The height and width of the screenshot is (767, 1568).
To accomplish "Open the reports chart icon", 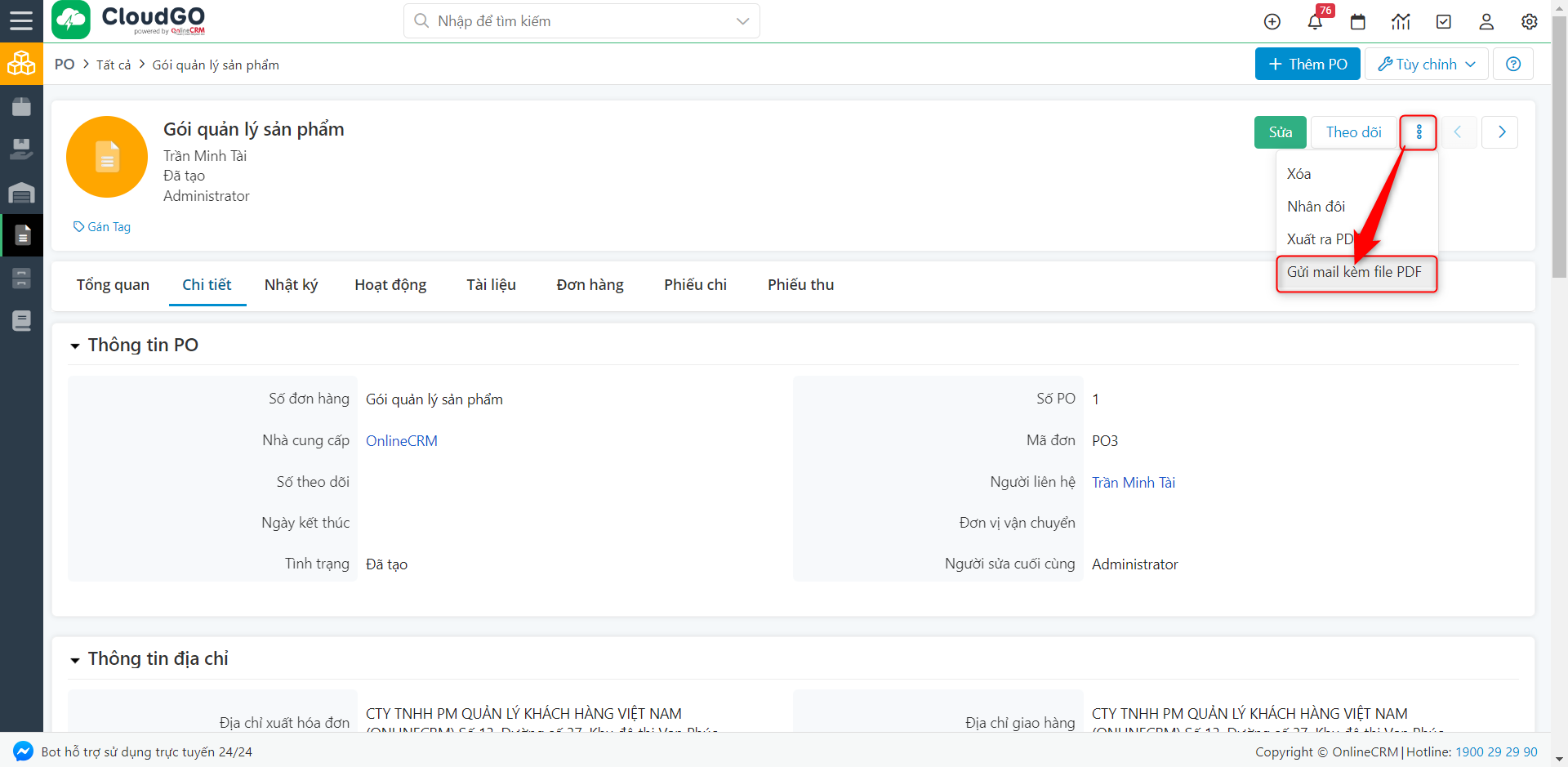I will click(1401, 22).
